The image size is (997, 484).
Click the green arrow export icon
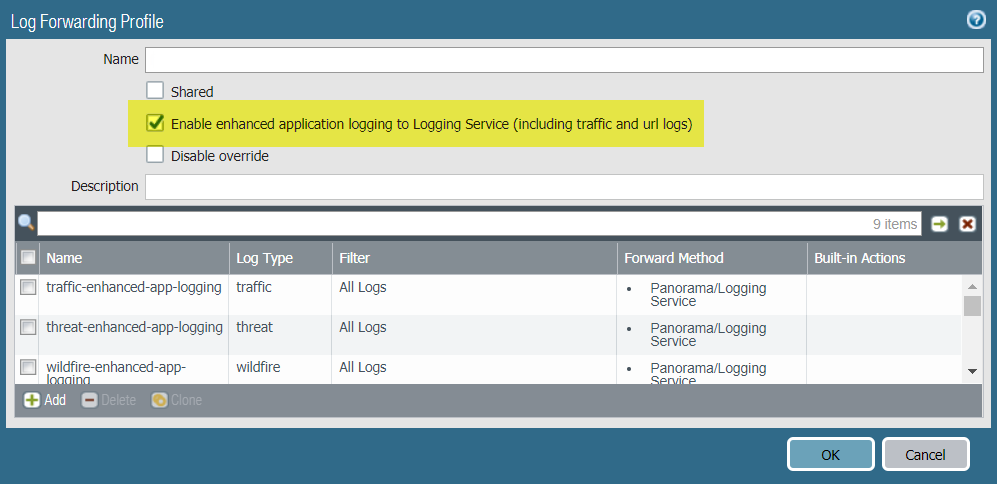pos(939,224)
